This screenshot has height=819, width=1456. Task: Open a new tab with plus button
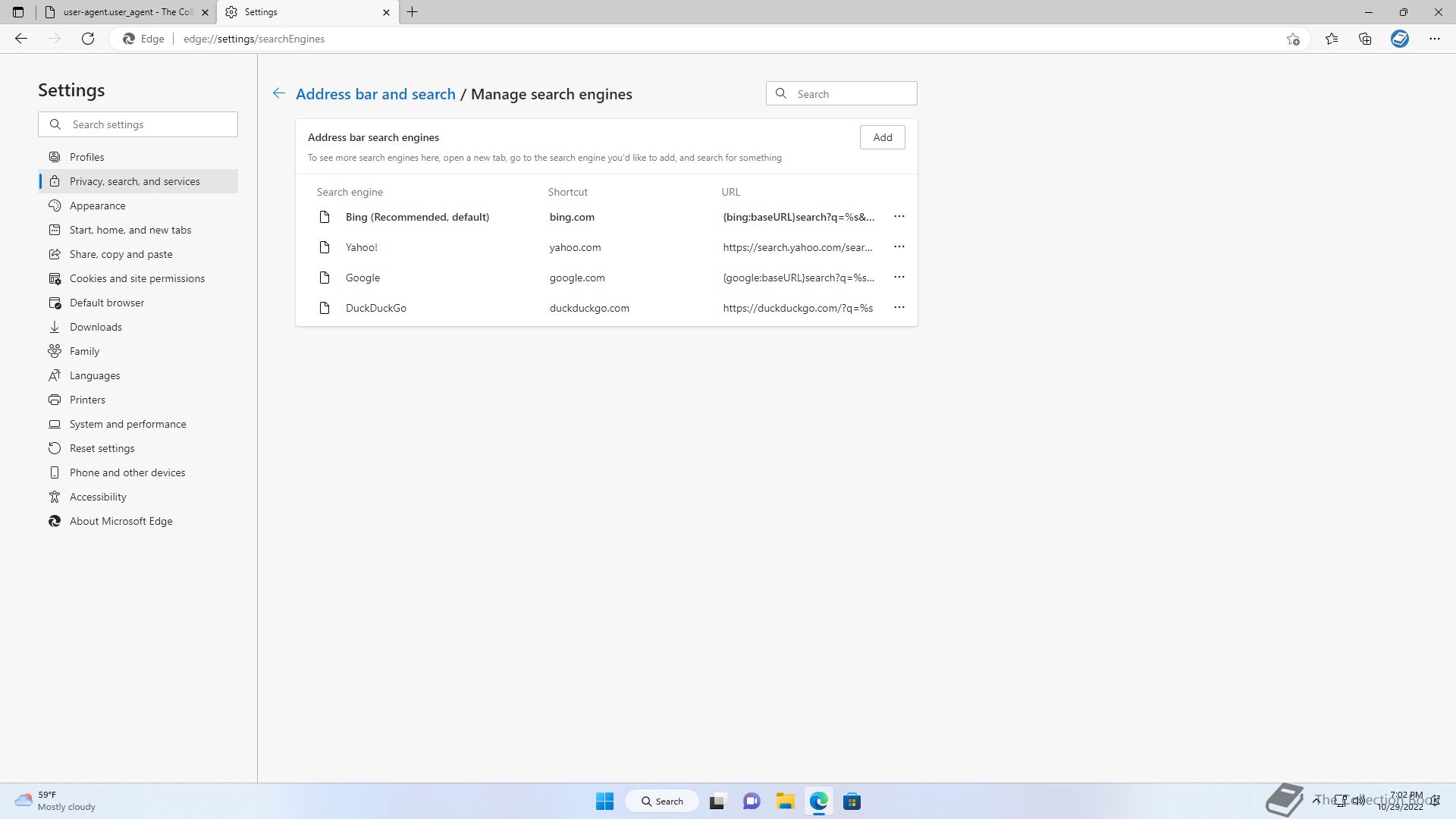pos(413,12)
